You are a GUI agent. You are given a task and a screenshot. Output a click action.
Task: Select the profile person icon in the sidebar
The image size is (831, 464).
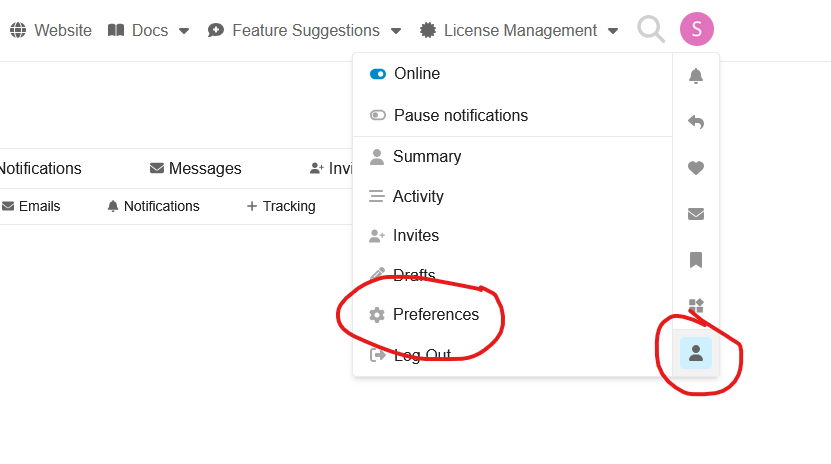pos(696,352)
